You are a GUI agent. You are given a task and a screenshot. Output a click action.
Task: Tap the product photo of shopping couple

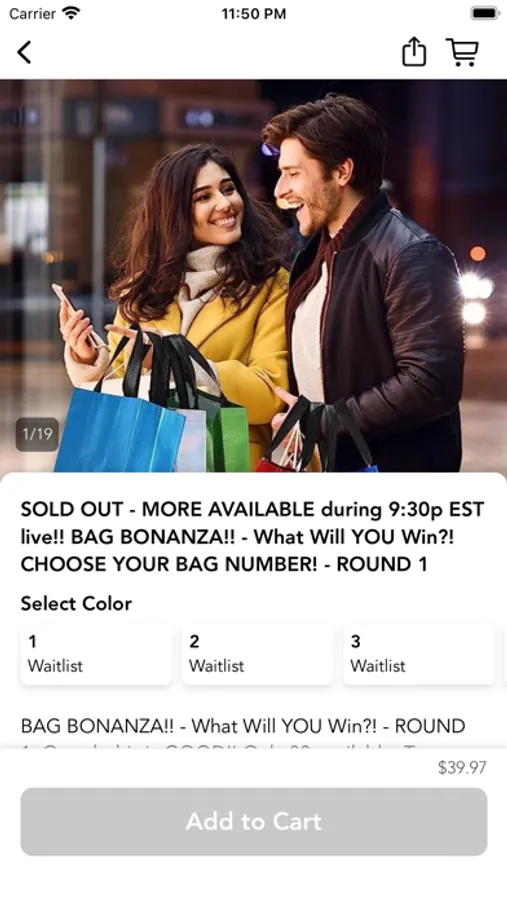point(253,276)
